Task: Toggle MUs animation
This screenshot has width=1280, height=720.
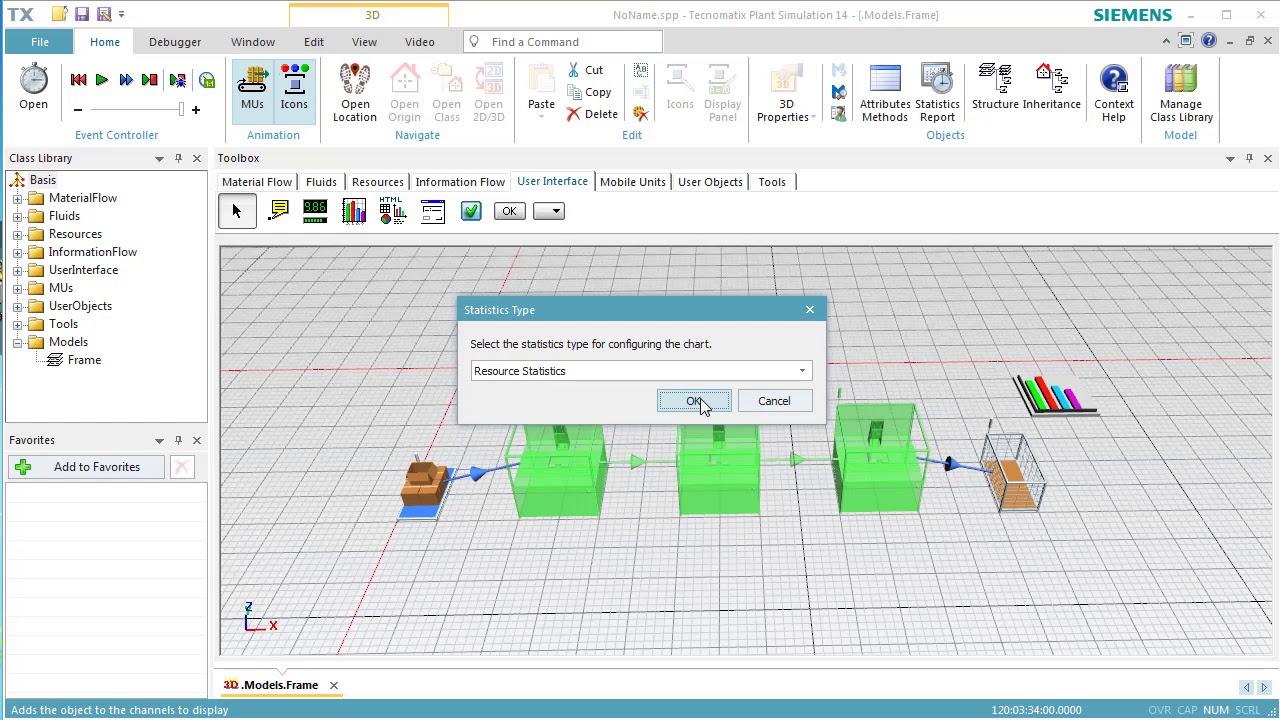Action: (252, 87)
